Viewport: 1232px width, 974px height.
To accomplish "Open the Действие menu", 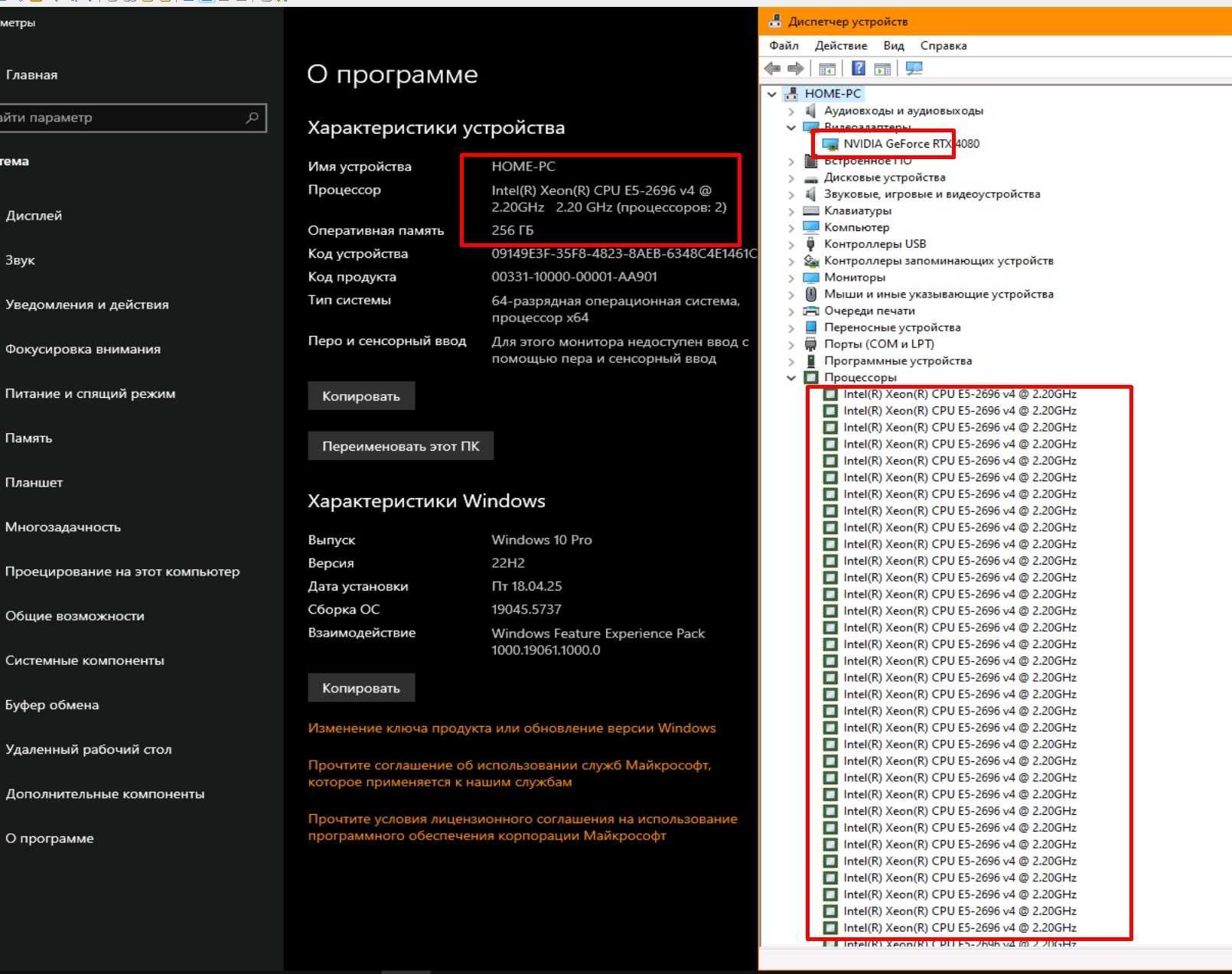I will [x=841, y=46].
